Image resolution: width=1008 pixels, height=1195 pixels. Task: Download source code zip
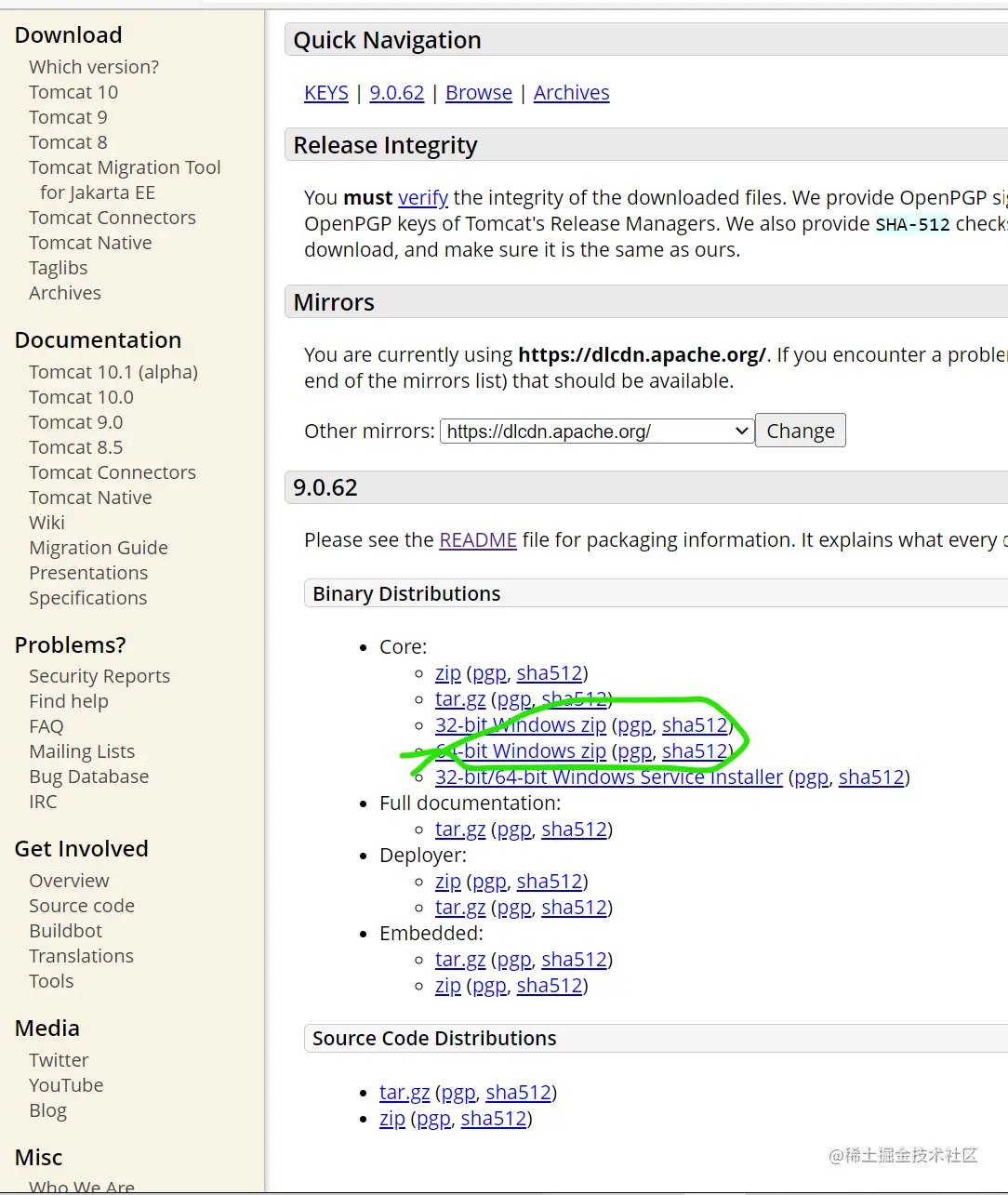point(392,1119)
